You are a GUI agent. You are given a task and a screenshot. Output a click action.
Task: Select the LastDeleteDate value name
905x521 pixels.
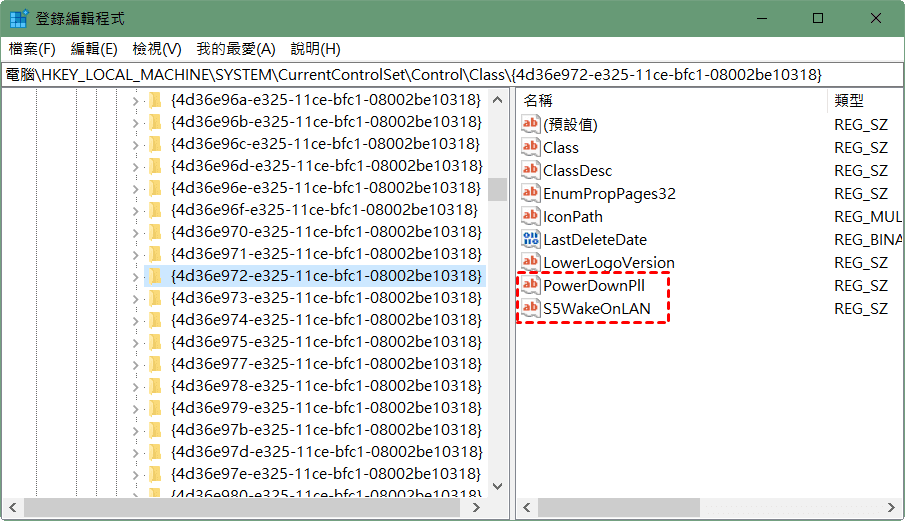pos(595,239)
